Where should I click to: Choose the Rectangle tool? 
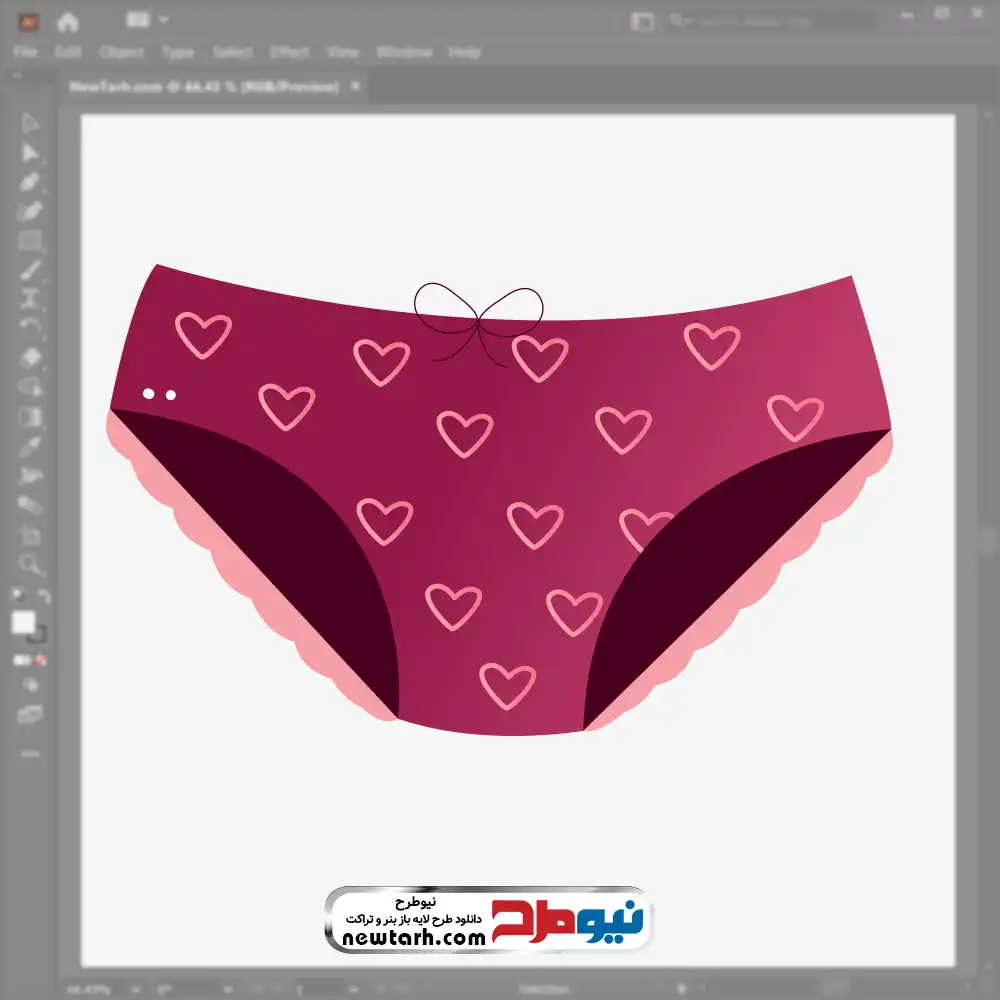pos(30,240)
